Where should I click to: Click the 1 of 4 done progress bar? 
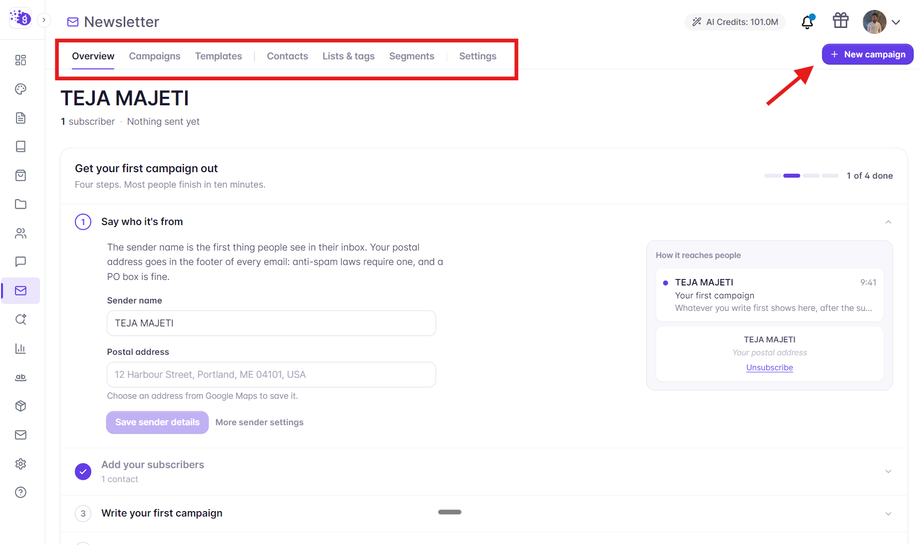[x=801, y=176]
